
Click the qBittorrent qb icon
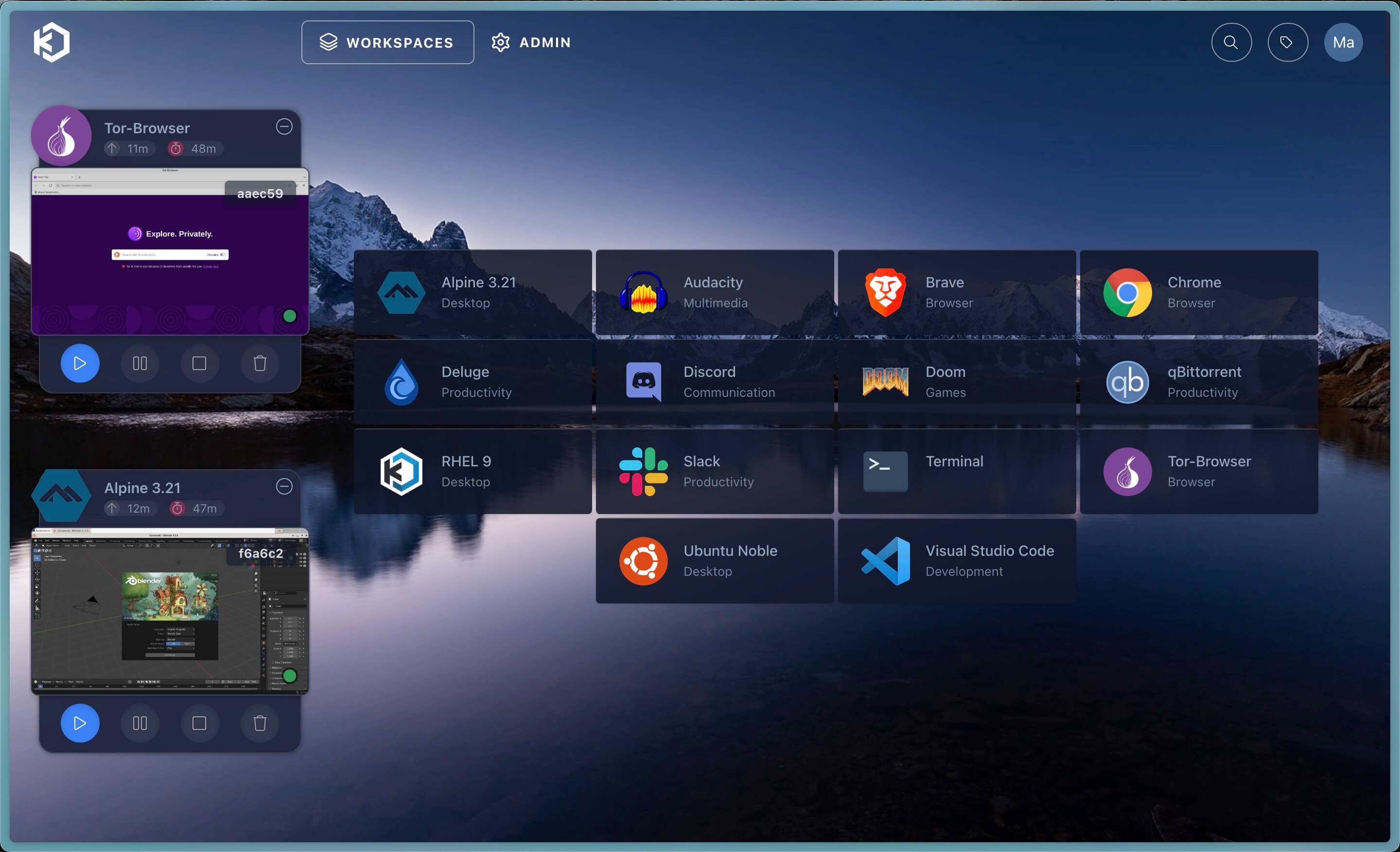1127,382
